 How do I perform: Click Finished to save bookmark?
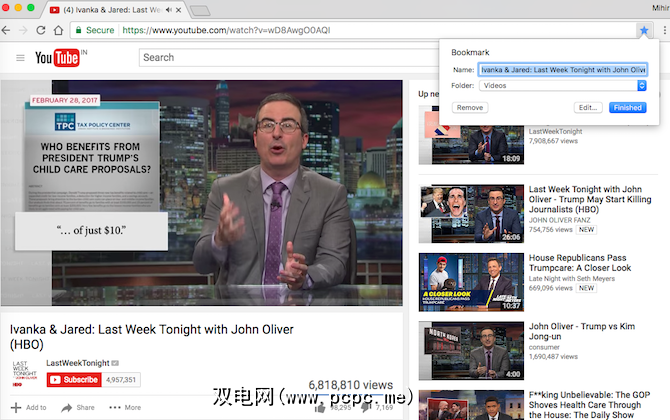(627, 108)
